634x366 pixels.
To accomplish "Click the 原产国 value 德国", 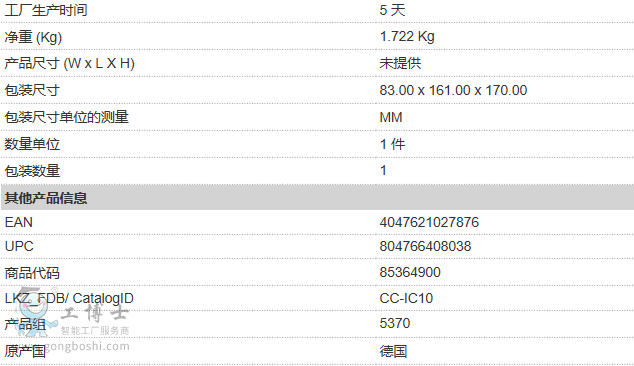I will click(x=393, y=351).
